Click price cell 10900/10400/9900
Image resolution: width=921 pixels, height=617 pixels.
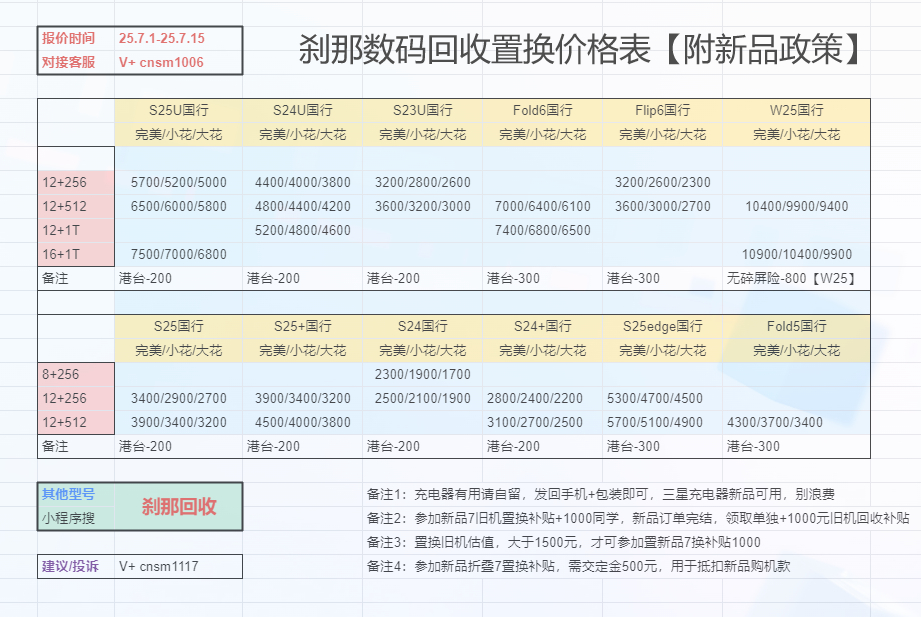pos(796,254)
